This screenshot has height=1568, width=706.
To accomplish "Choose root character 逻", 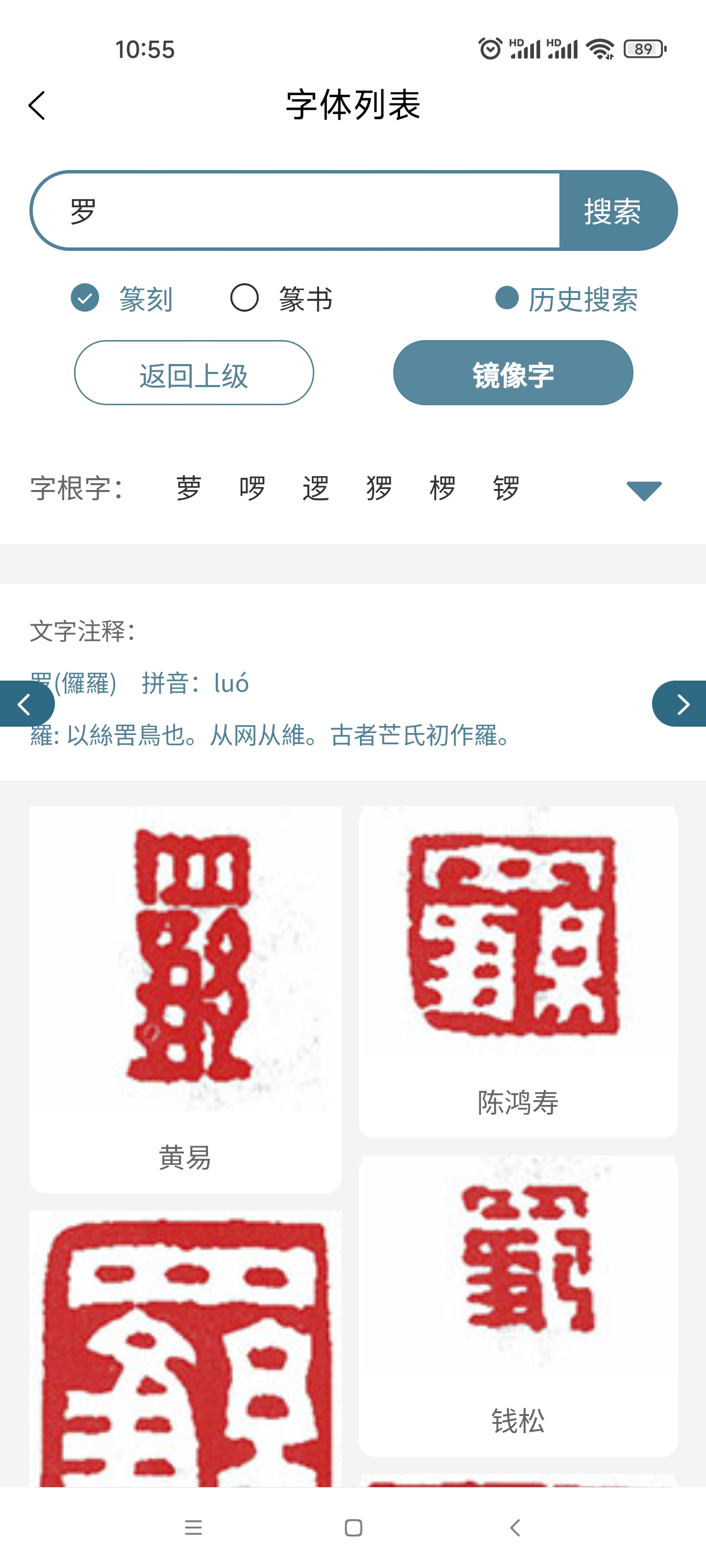I will tap(316, 488).
